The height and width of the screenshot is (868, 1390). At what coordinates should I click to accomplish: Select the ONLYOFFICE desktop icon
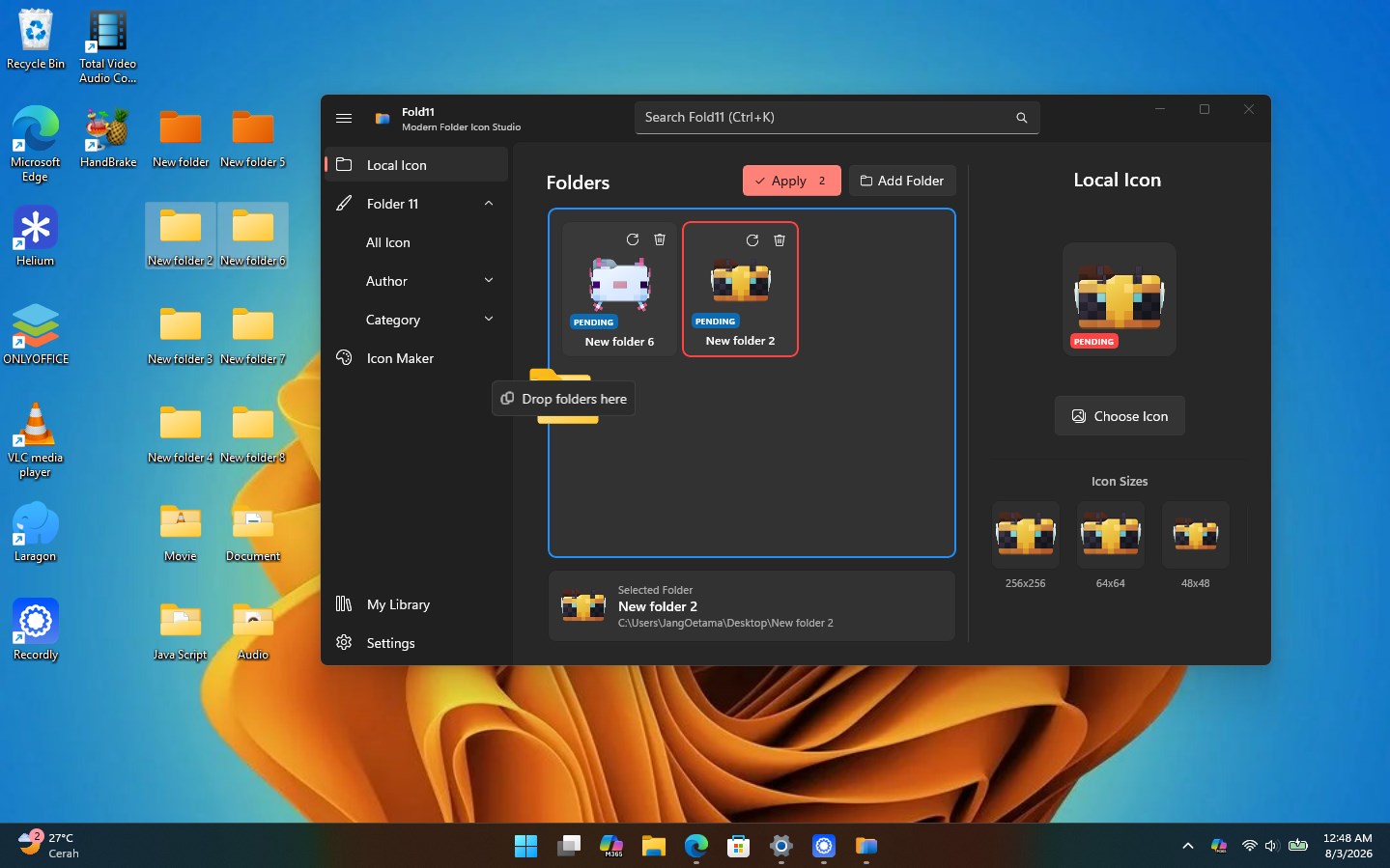pyautogui.click(x=36, y=334)
